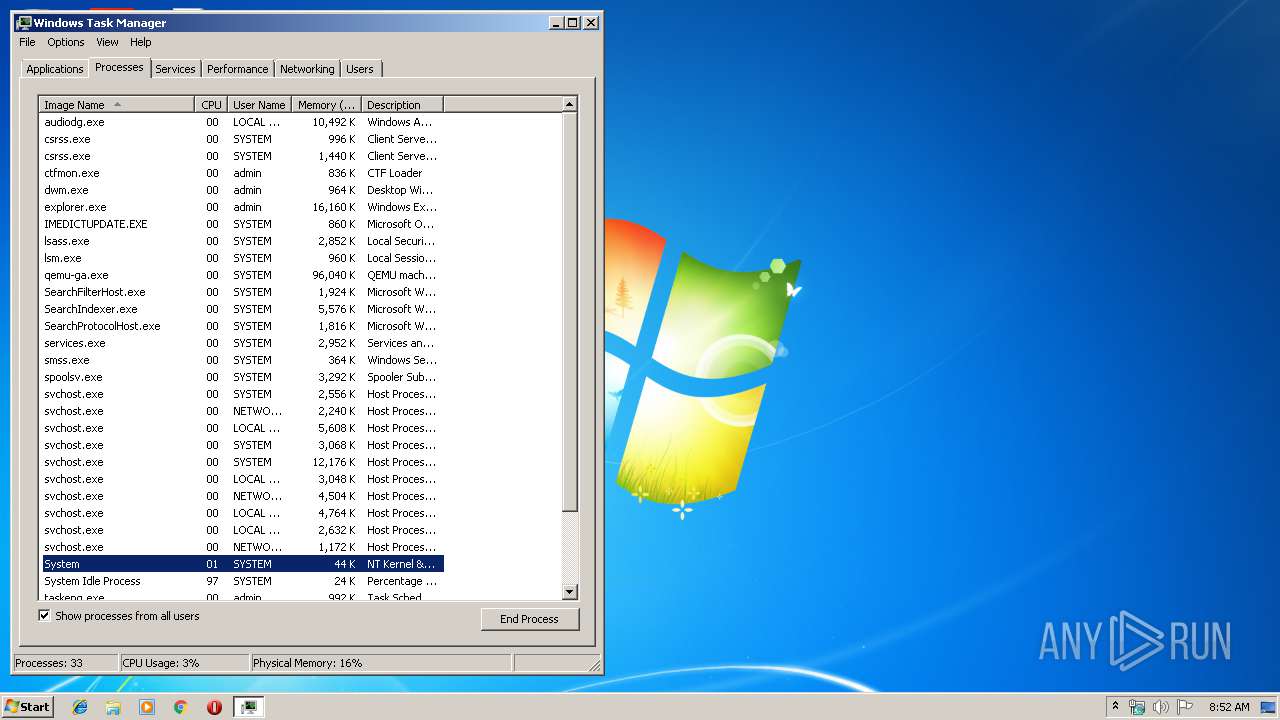Open the Start menu
This screenshot has width=1280, height=720.
coord(27,707)
